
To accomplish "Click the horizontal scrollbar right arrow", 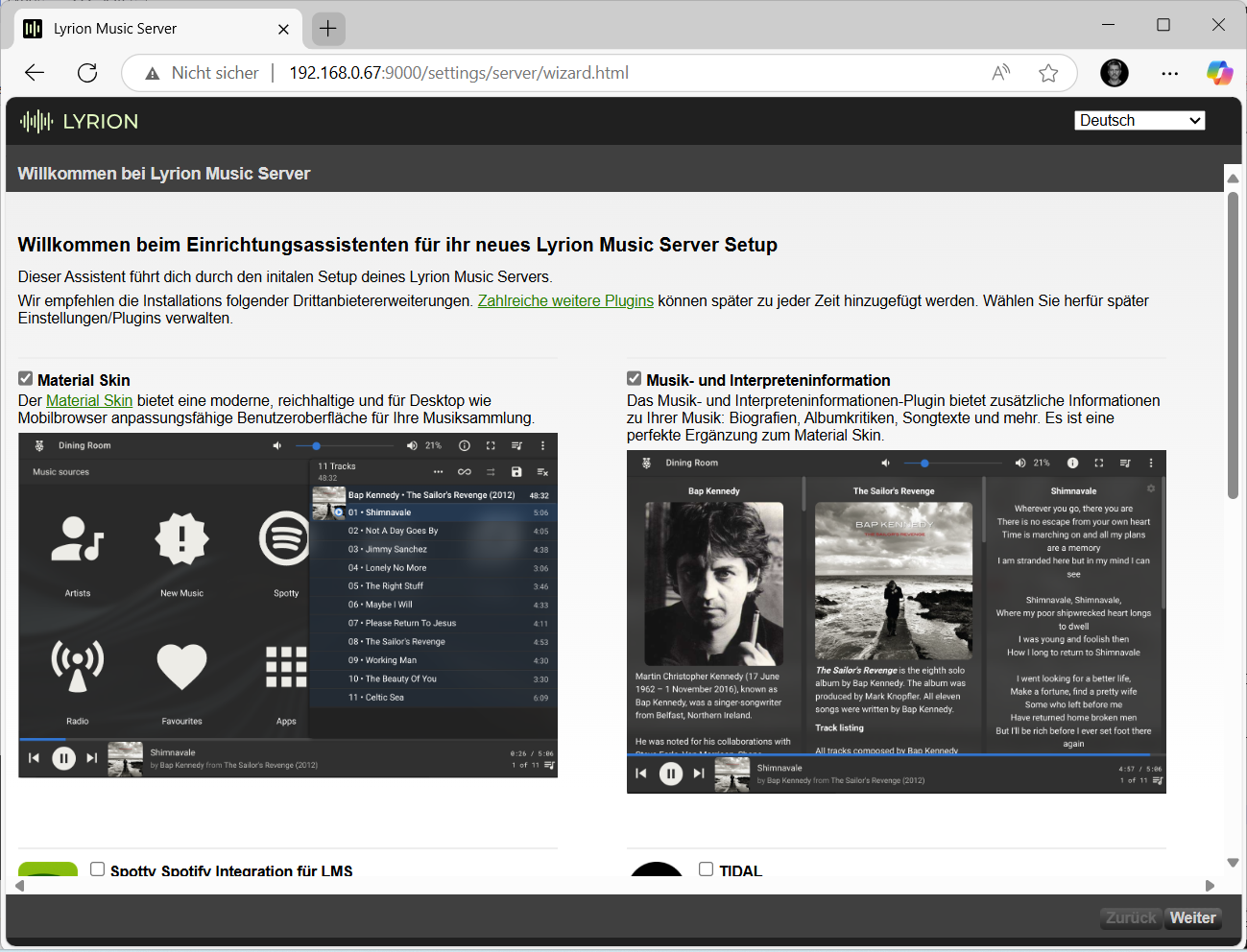I will 1210,886.
